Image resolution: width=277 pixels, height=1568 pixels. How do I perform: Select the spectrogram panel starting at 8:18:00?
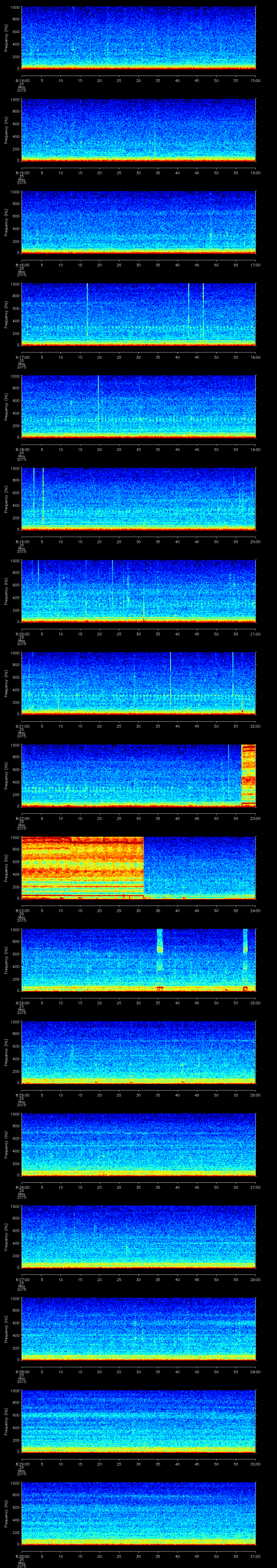pos(138,407)
